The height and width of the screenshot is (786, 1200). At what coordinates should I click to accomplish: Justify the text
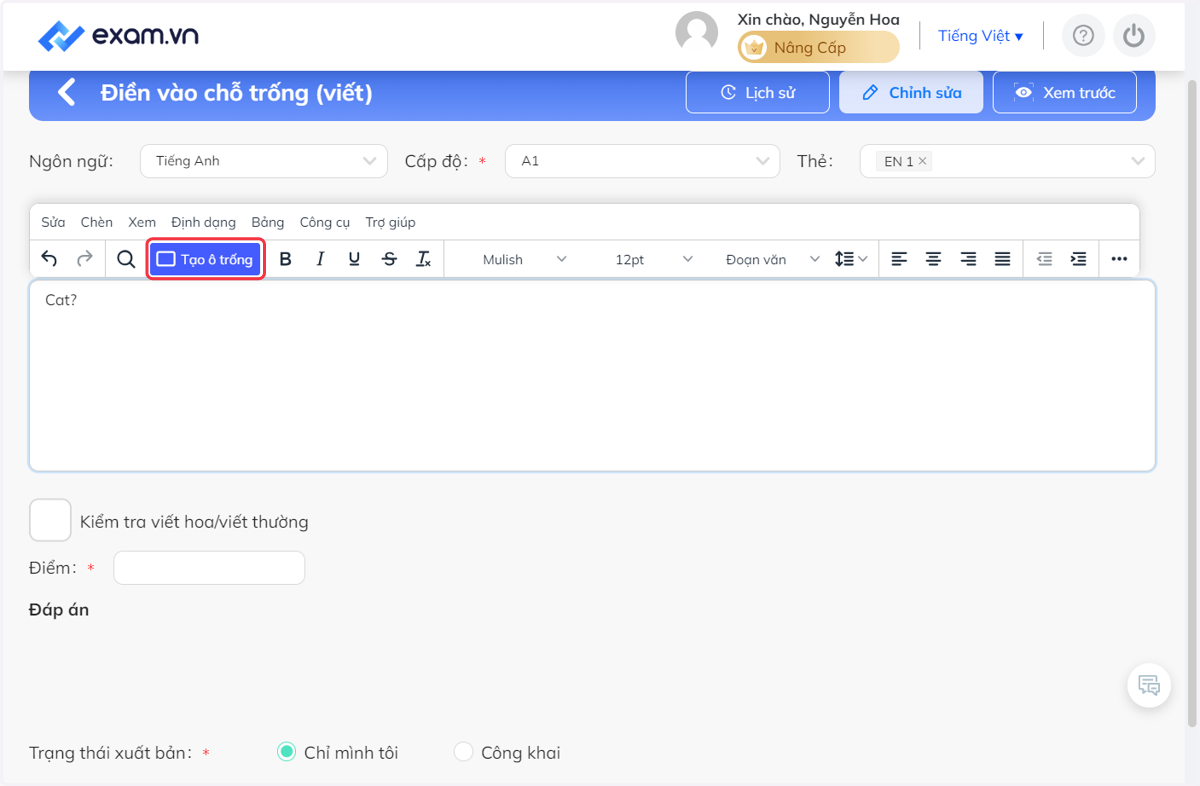(1002, 259)
